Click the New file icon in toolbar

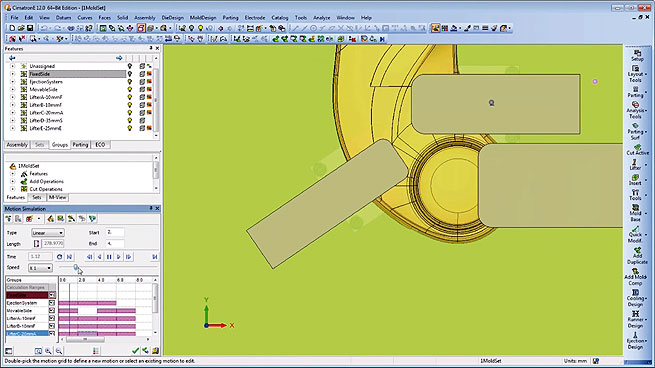pos(12,28)
